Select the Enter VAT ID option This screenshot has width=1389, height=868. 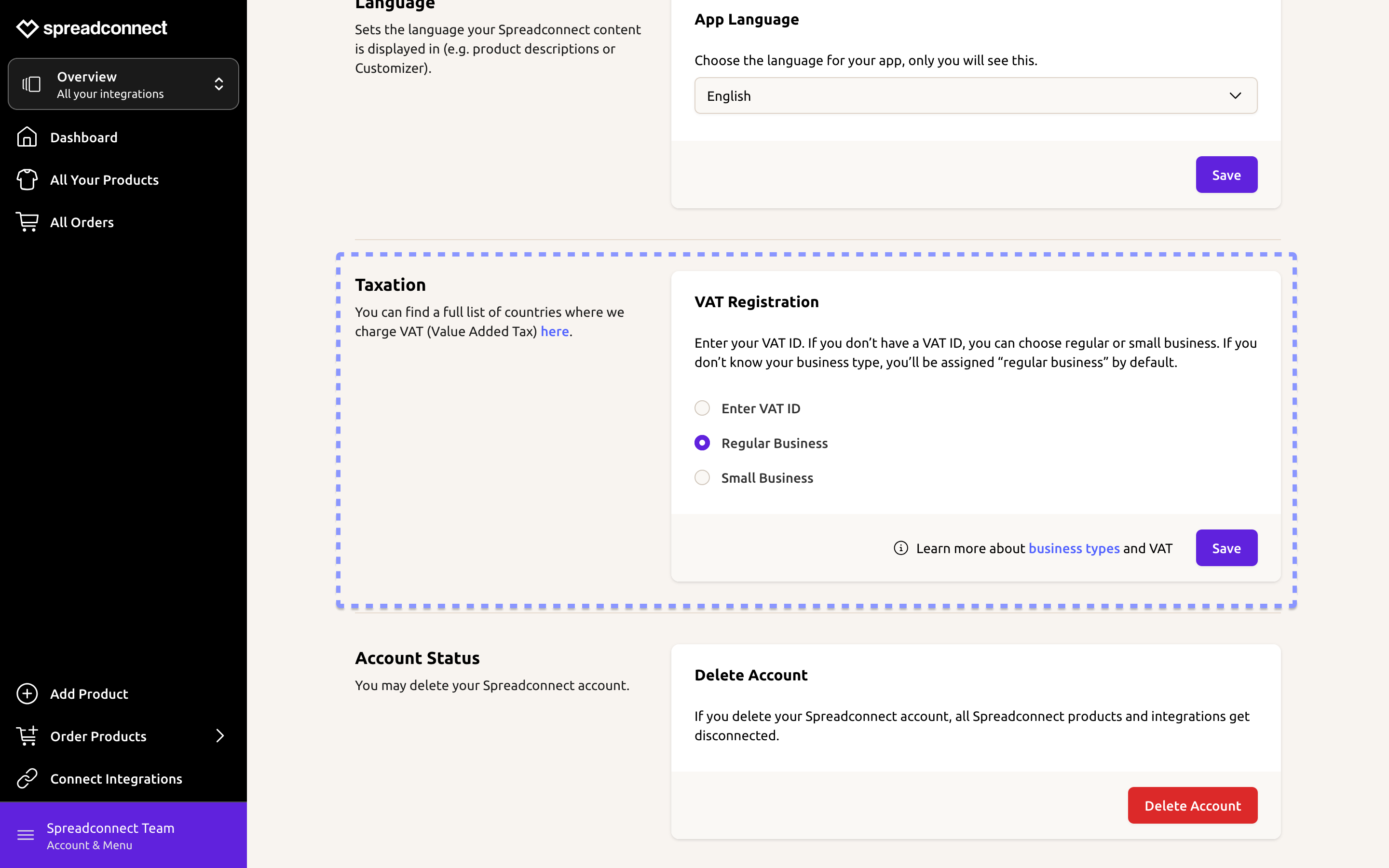click(702, 408)
